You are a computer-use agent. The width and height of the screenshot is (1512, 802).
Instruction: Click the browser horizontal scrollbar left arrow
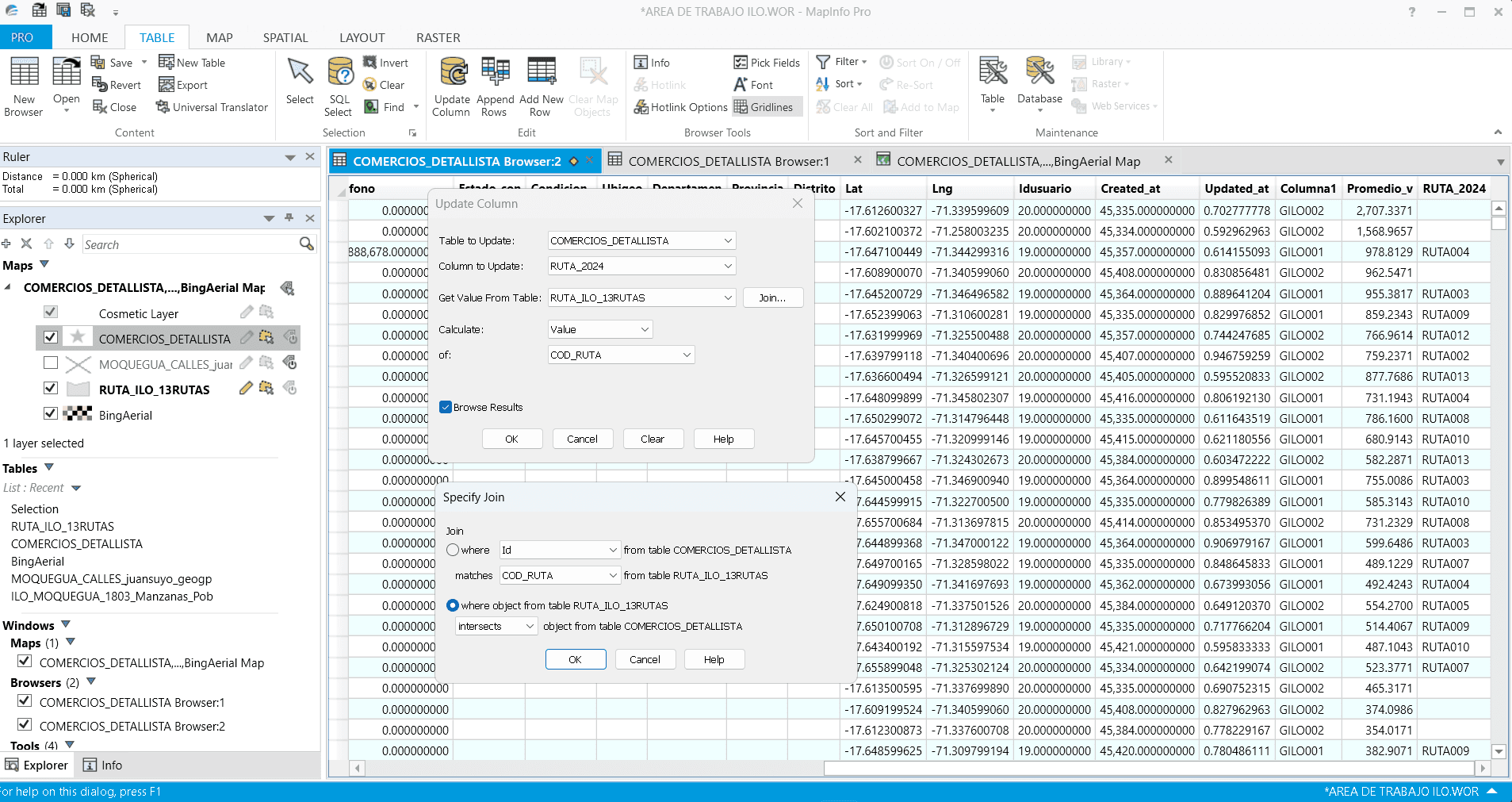358,767
